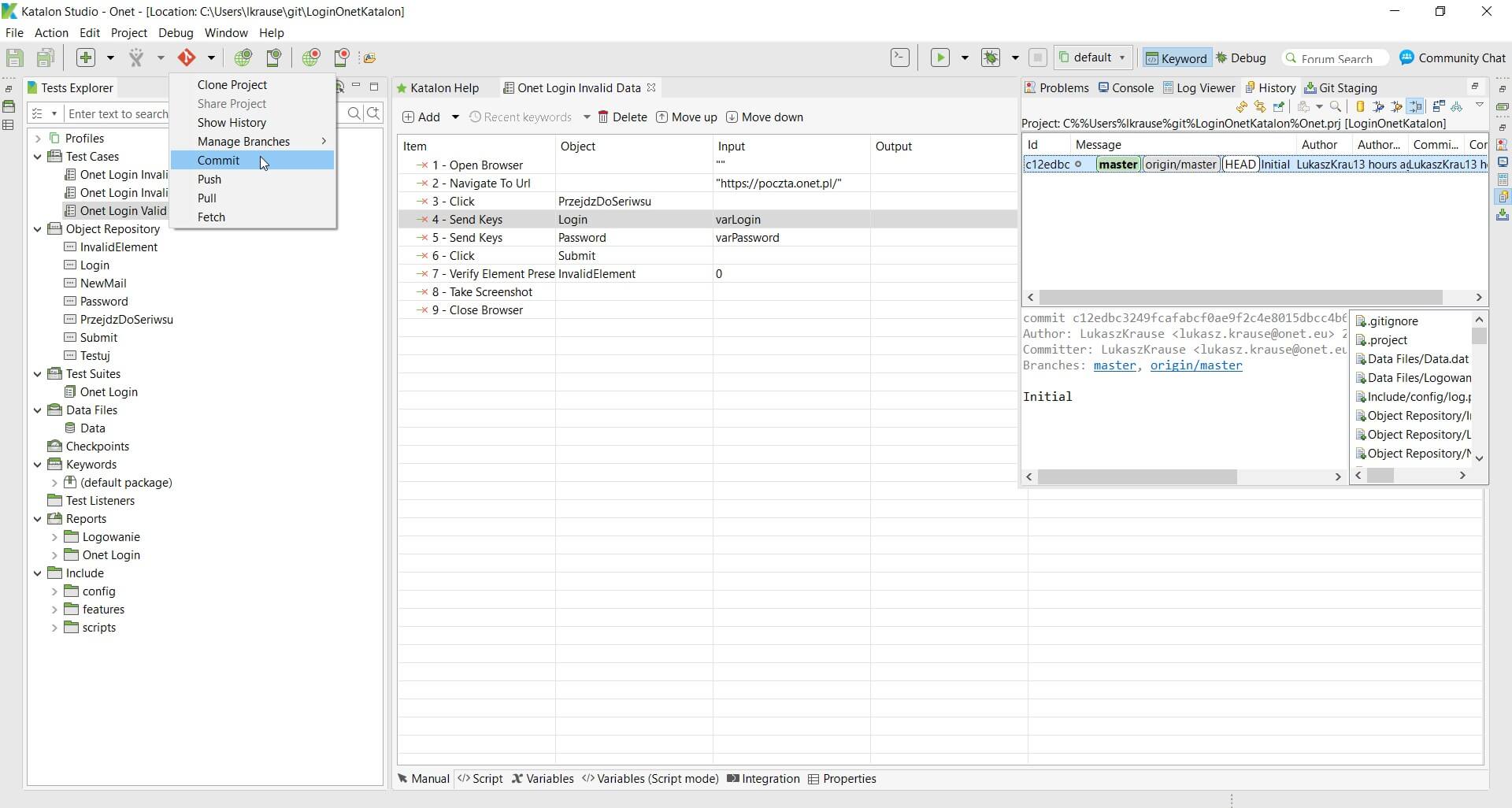
Task: Collapse the Object Repository tree node
Action: pyautogui.click(x=37, y=229)
